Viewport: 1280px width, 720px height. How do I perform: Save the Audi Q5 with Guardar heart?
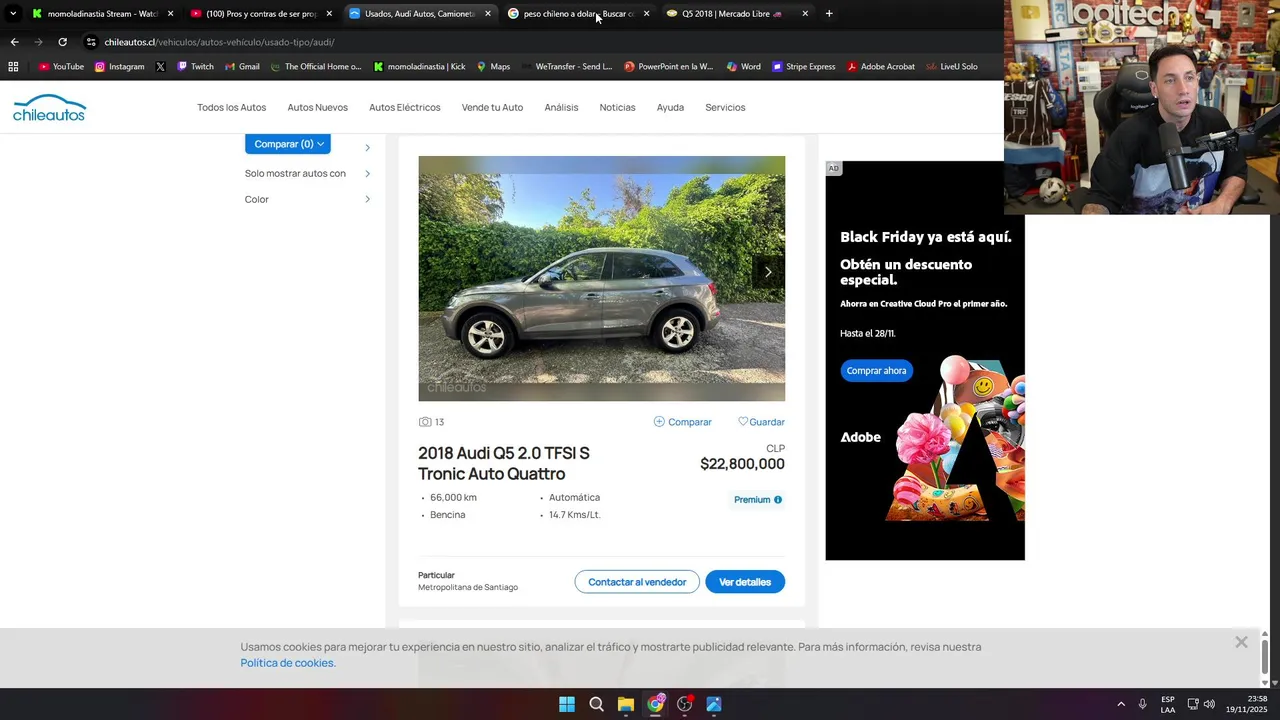(x=761, y=422)
